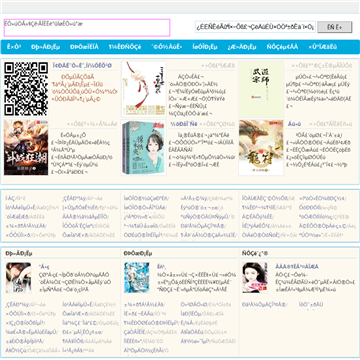Image resolution: width=360 pixels, height=360 pixels.
Task: Focus the search text field next to the gray button
Action: (x=255, y=27)
